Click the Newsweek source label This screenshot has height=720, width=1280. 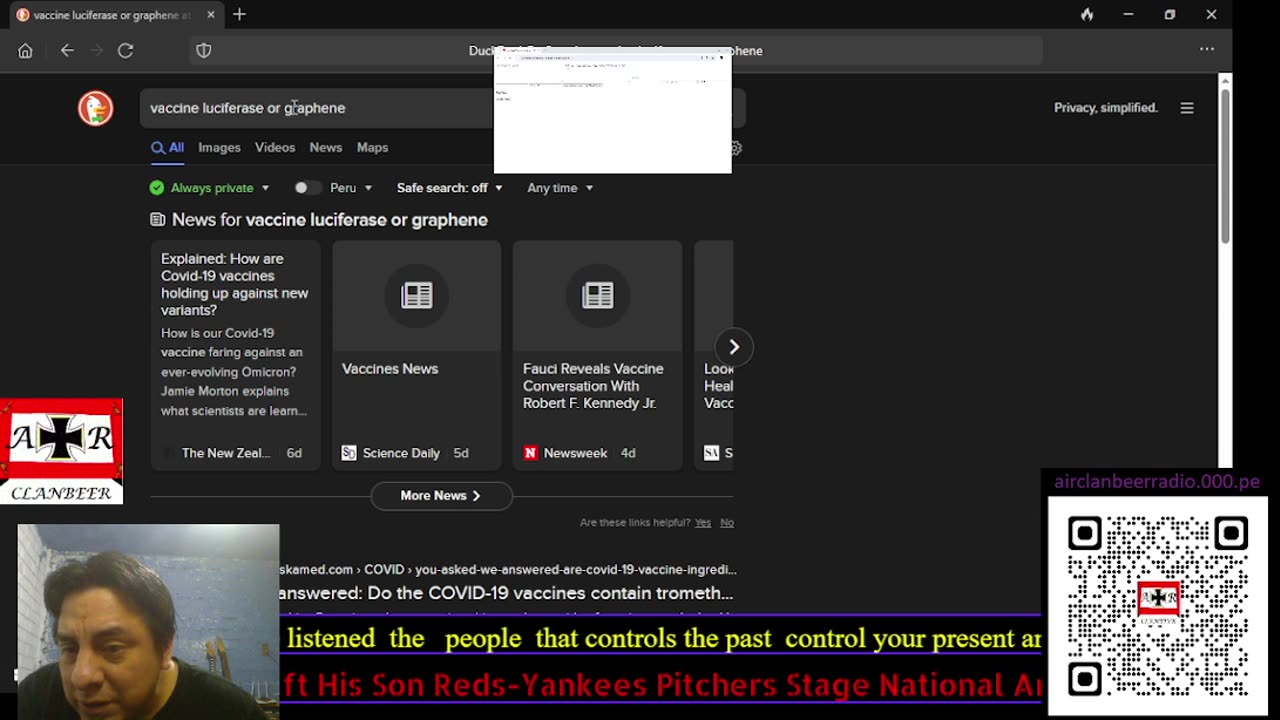575,453
